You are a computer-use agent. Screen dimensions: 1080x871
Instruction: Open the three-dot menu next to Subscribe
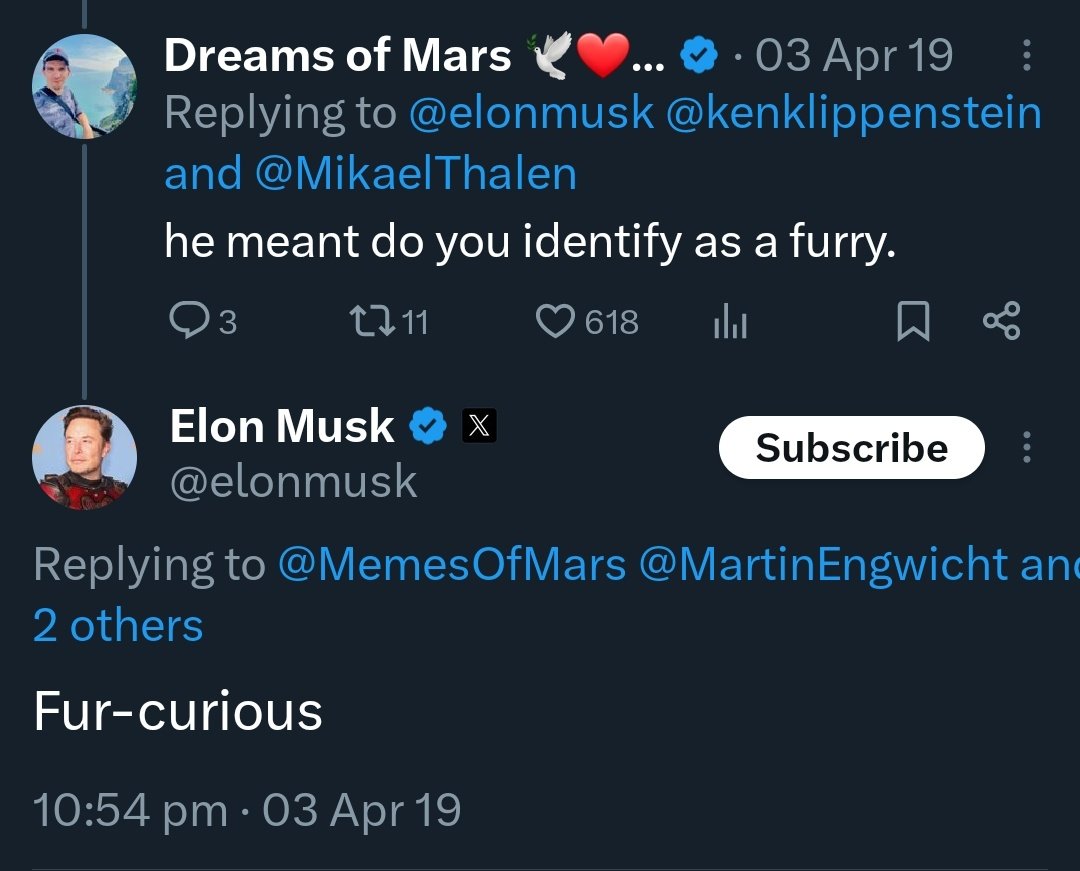point(1026,447)
